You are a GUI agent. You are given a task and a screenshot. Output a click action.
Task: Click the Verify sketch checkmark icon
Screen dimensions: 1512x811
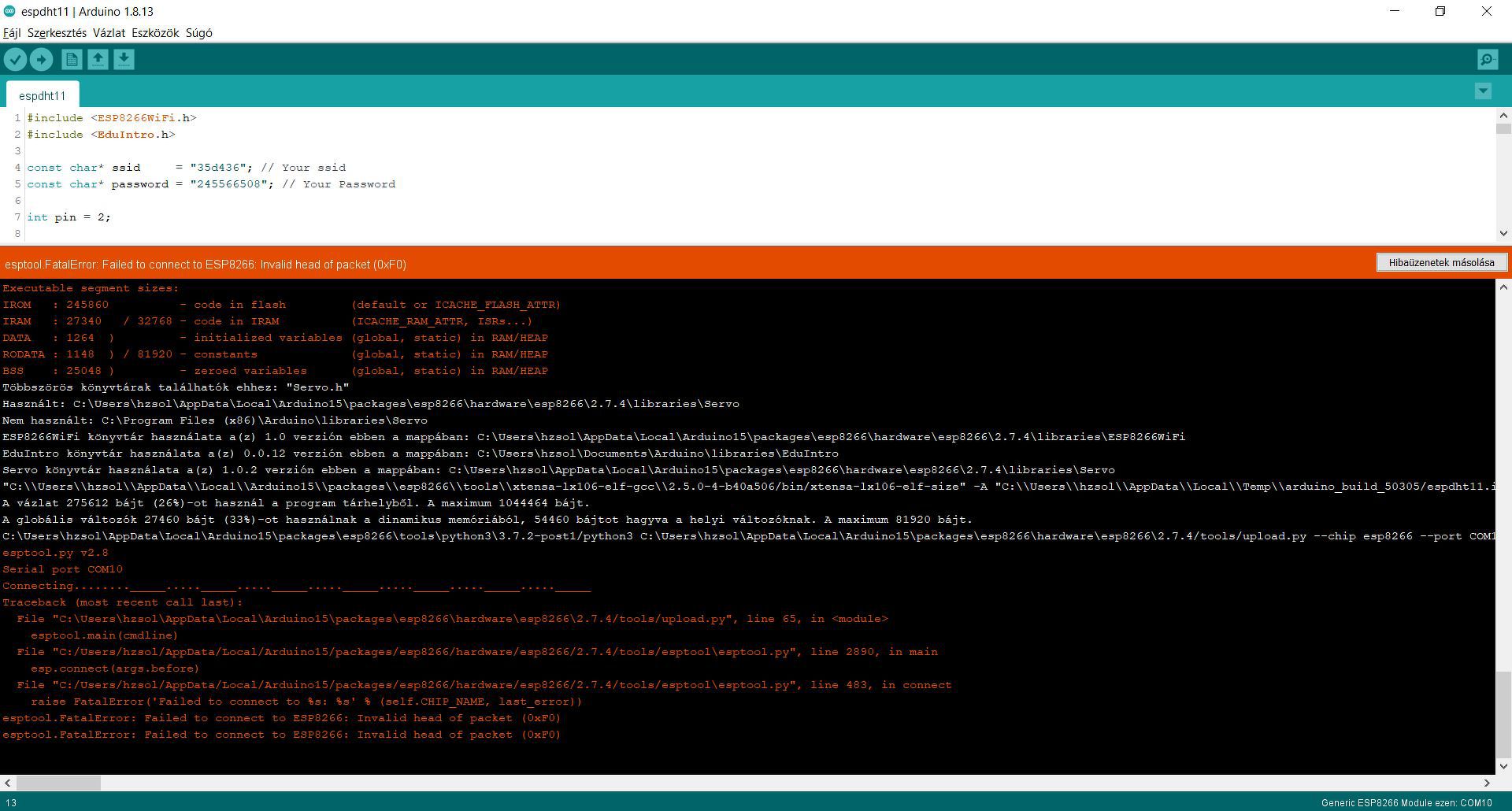point(15,59)
